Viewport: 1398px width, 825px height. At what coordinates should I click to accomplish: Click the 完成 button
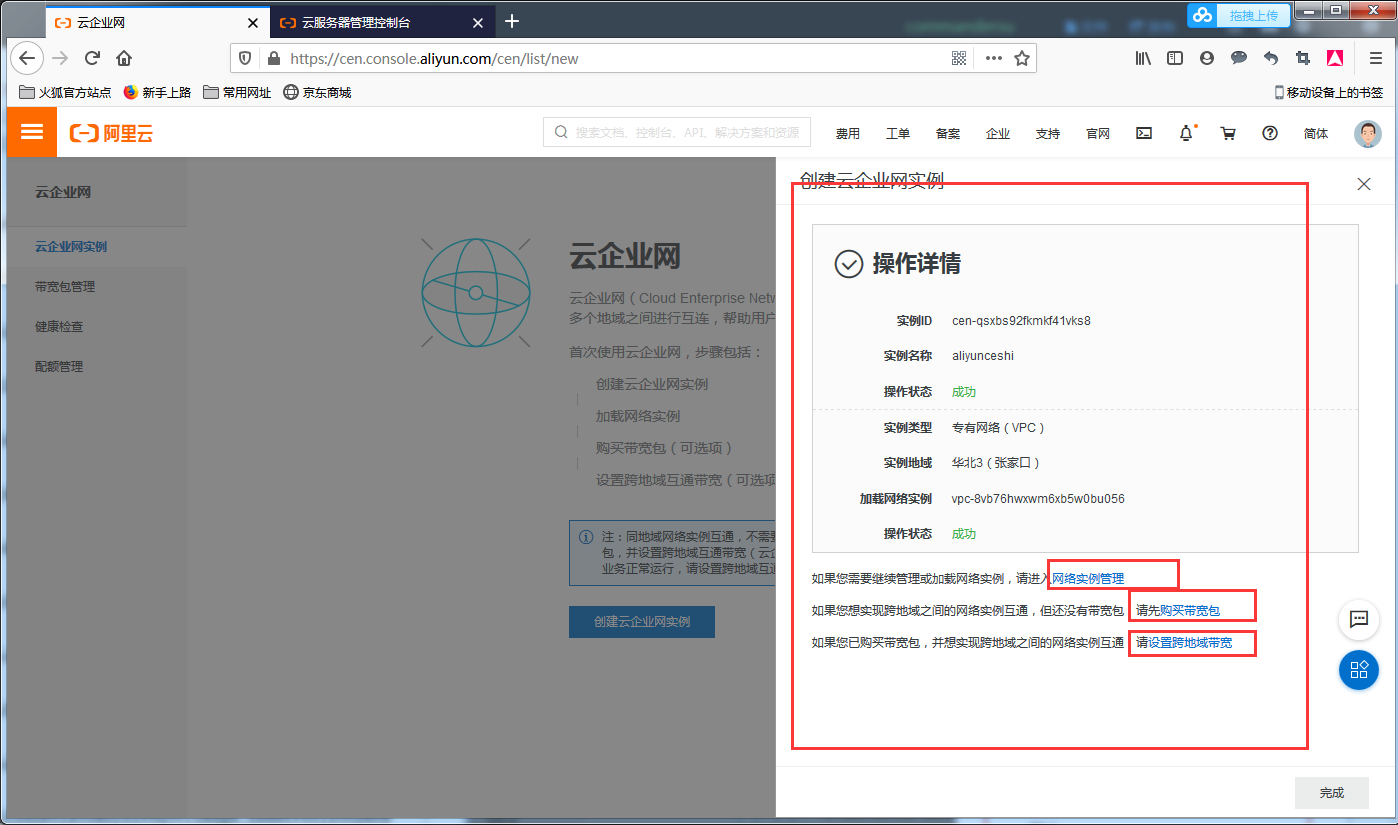(1331, 792)
